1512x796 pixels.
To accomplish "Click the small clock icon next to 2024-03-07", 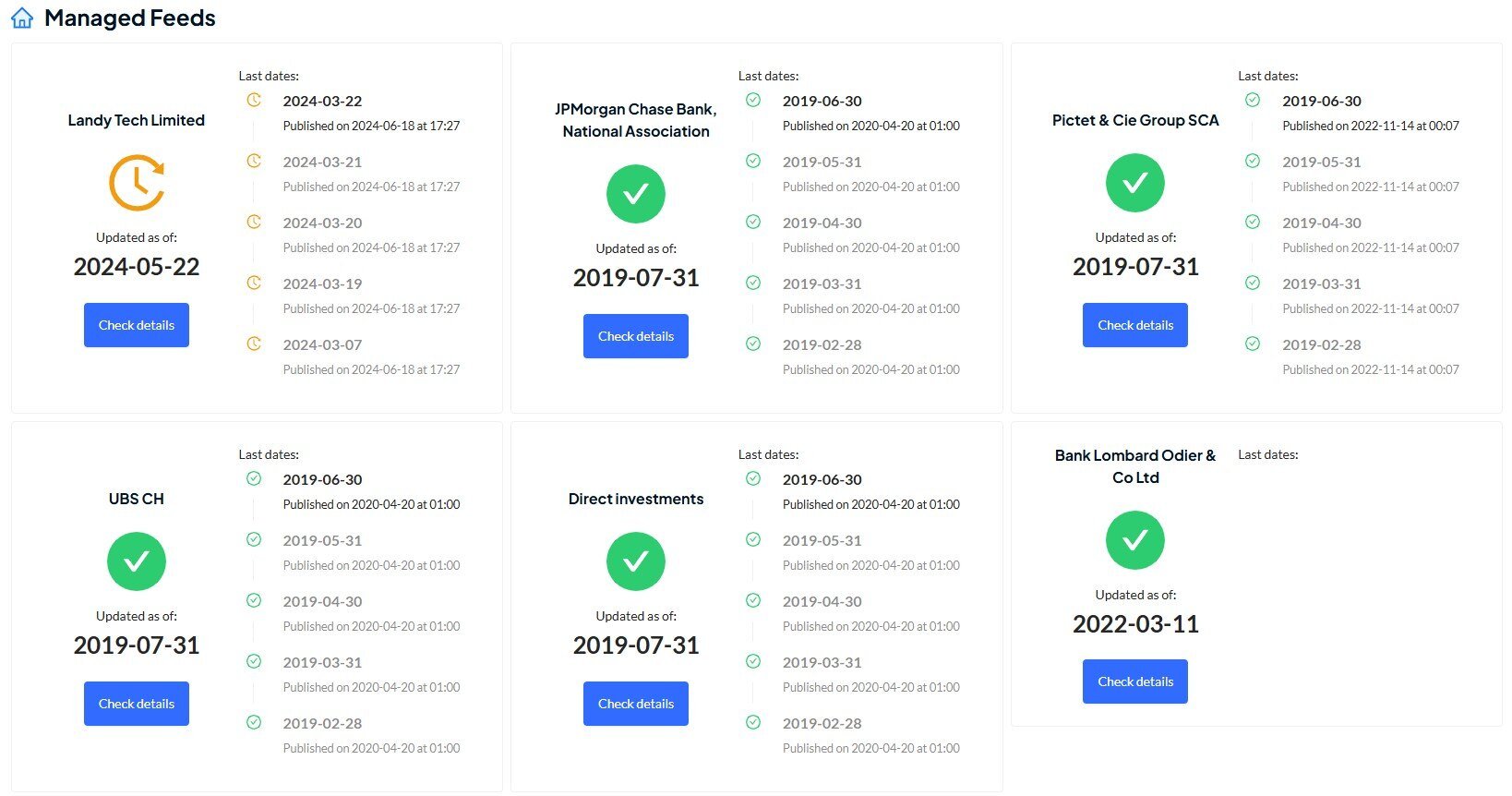I will click(x=254, y=344).
